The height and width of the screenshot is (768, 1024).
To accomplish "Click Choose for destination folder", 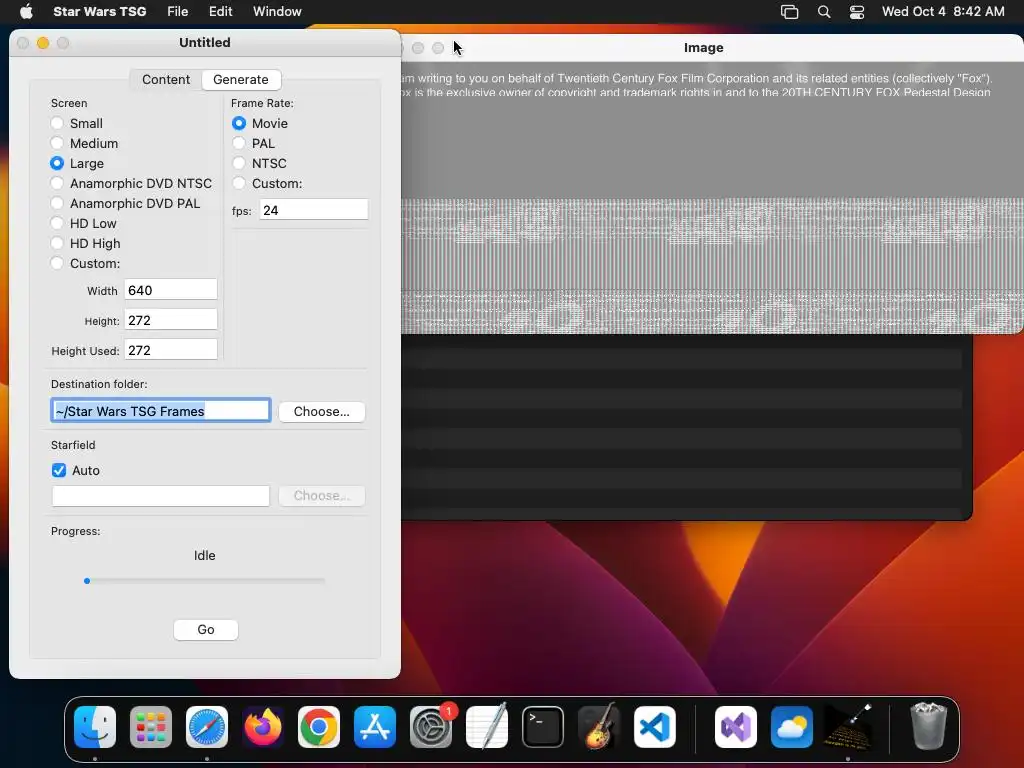I will click(x=321, y=411).
